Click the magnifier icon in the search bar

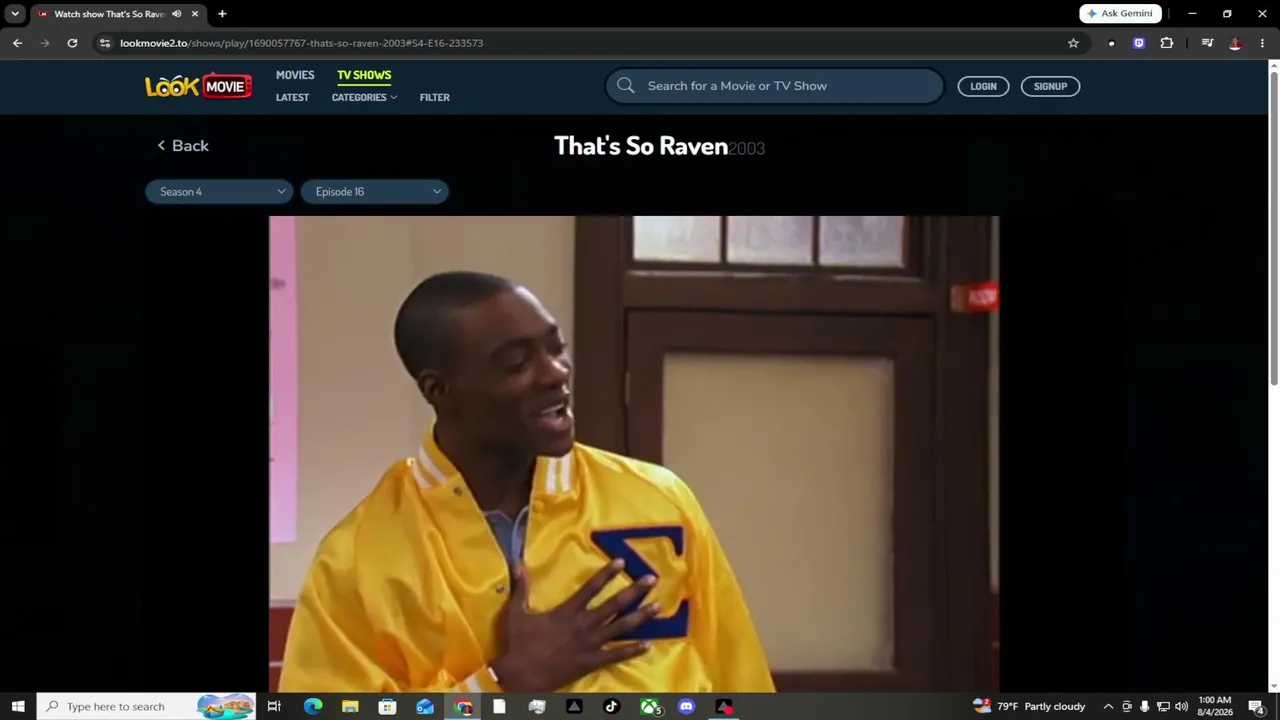point(626,86)
